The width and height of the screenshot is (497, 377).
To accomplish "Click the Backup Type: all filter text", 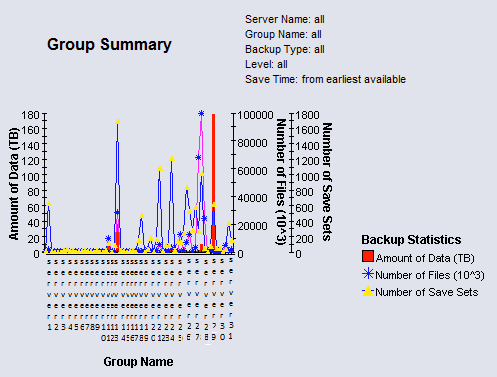I will coord(285,49).
